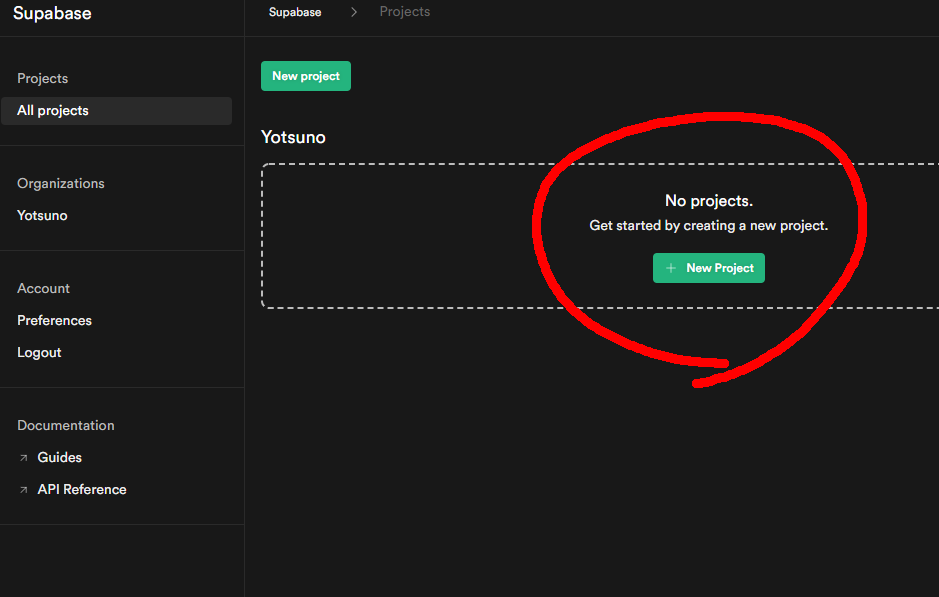Click the breadcrumb chevron separator
The image size is (939, 597).
[354, 12]
